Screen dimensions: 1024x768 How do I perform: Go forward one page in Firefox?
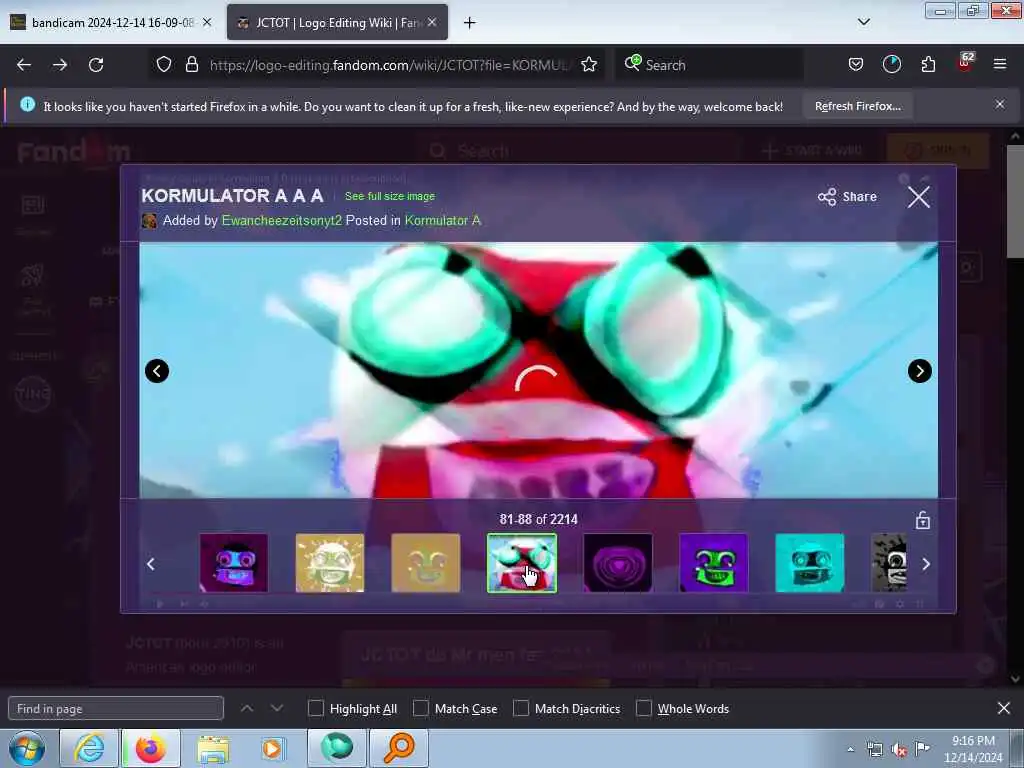[x=60, y=65]
